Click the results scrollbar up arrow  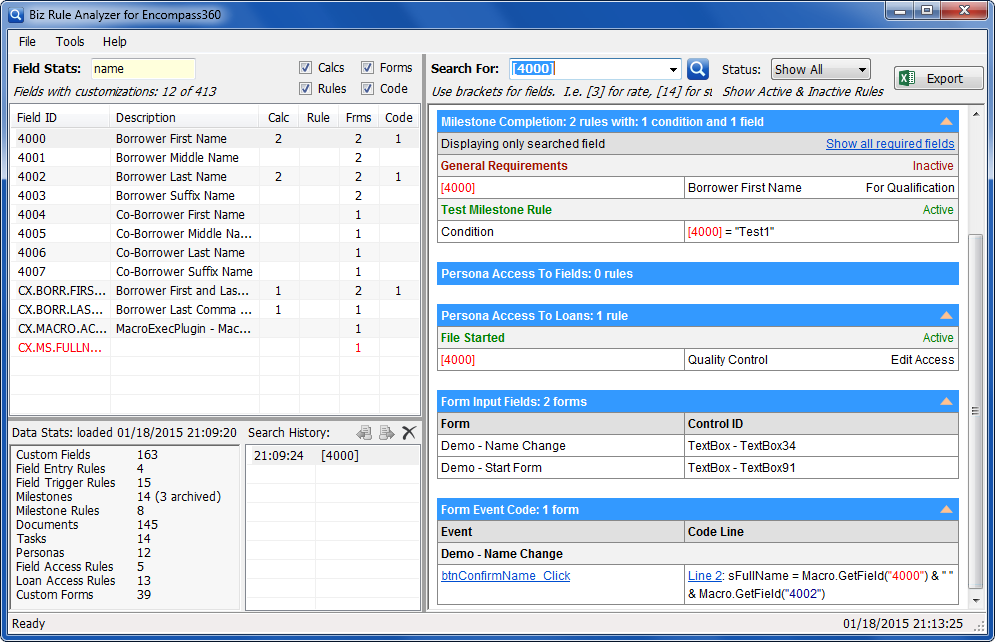point(977,115)
